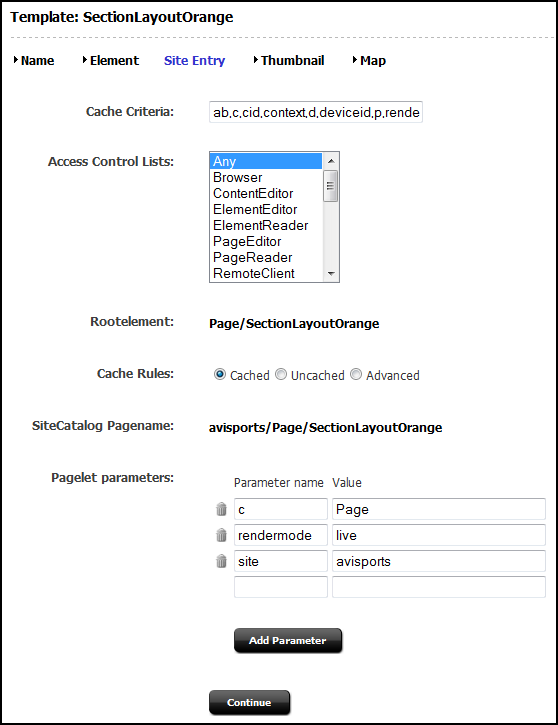Focus the empty parameter value field

[439, 587]
